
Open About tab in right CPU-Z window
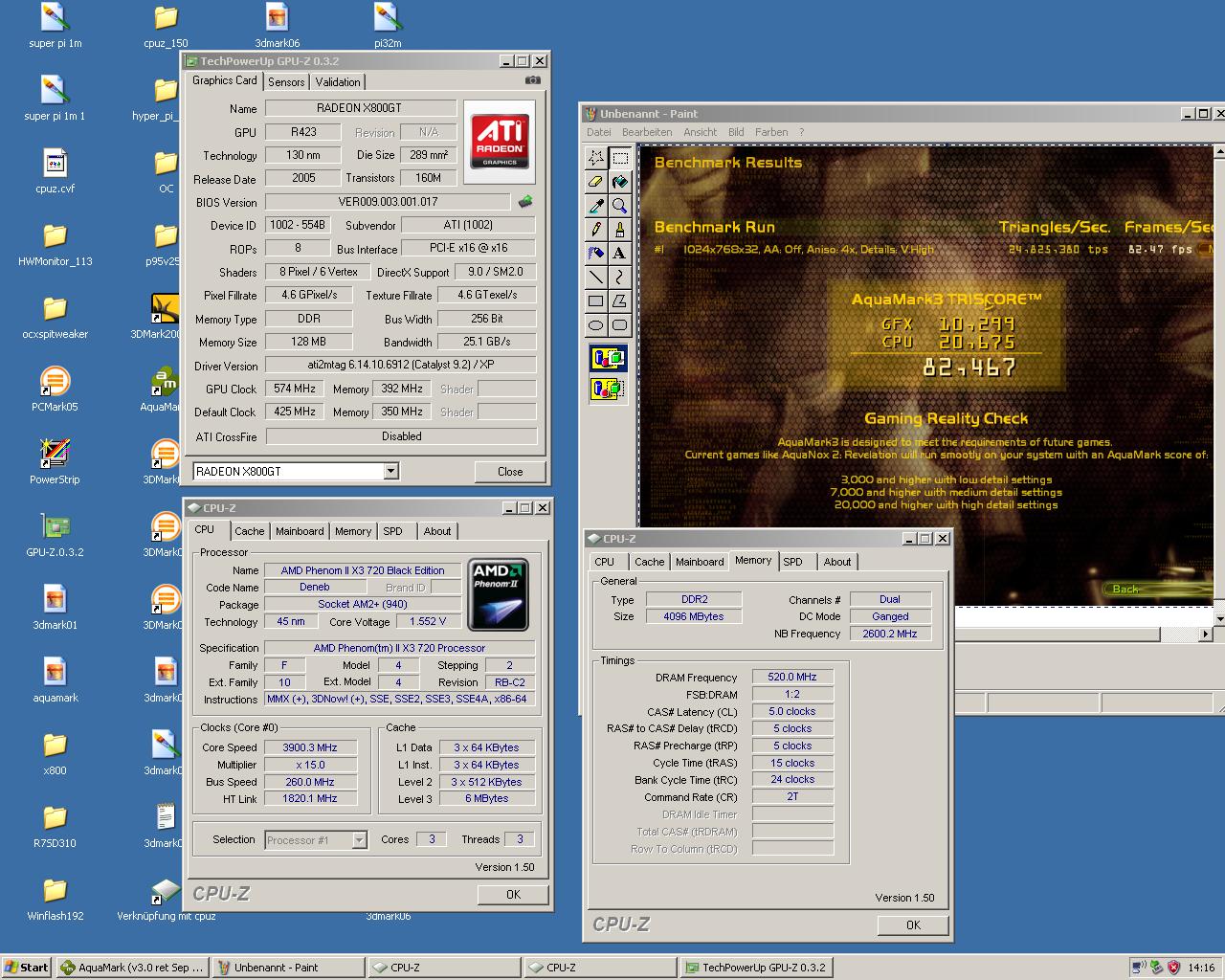[837, 562]
